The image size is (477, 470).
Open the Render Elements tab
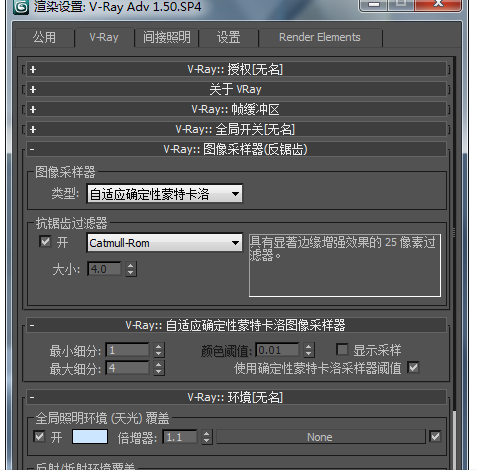(320, 37)
